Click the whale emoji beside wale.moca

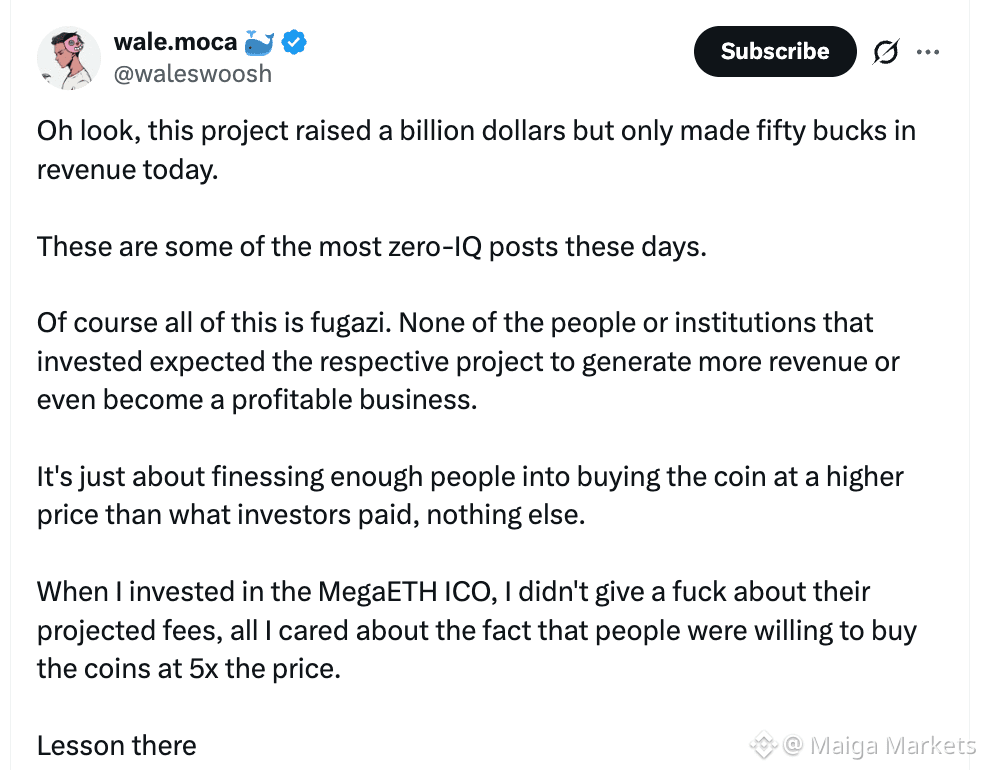pyautogui.click(x=259, y=43)
